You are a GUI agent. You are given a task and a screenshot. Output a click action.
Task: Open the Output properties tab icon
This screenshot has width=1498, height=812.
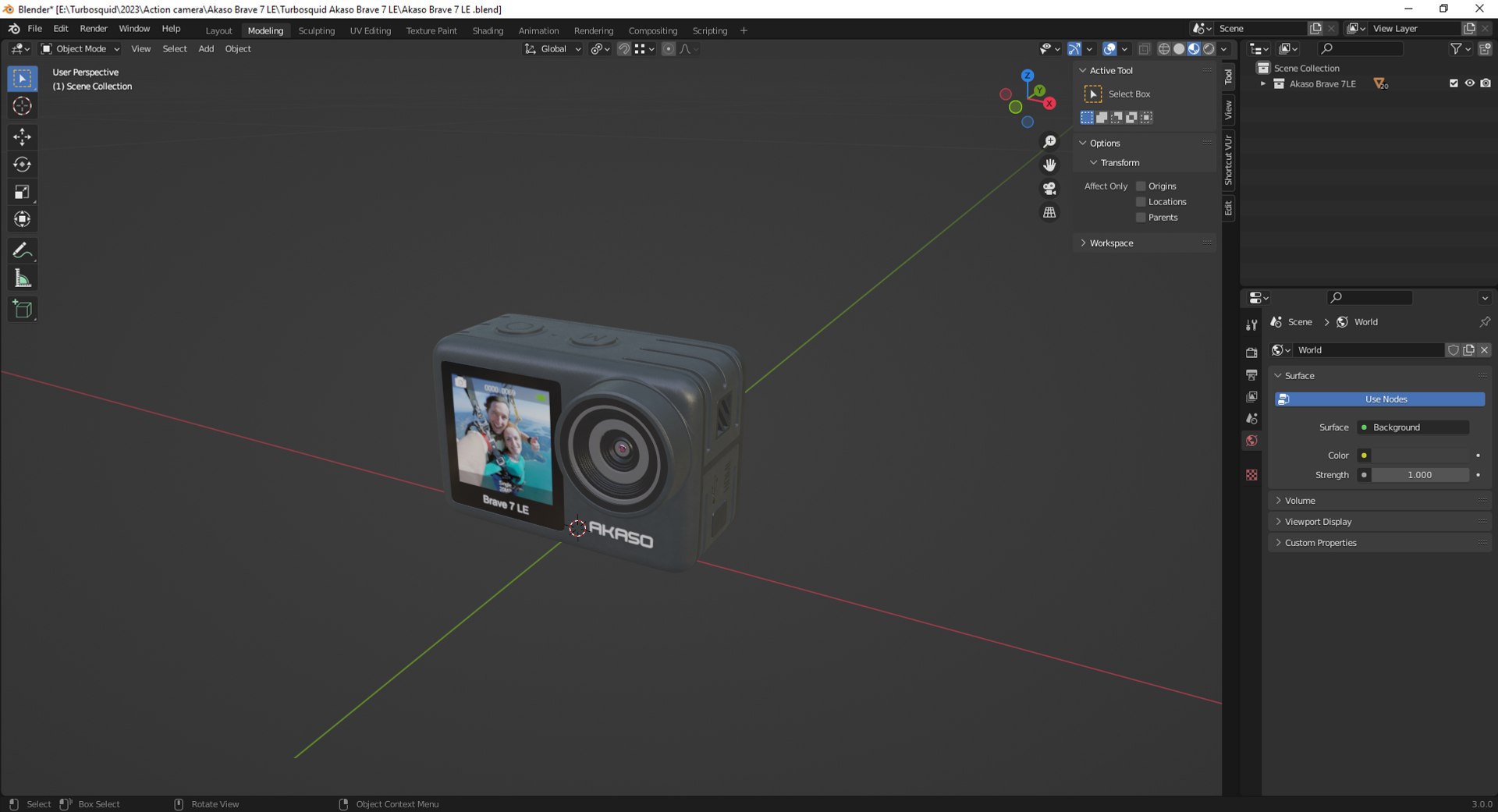[1251, 375]
